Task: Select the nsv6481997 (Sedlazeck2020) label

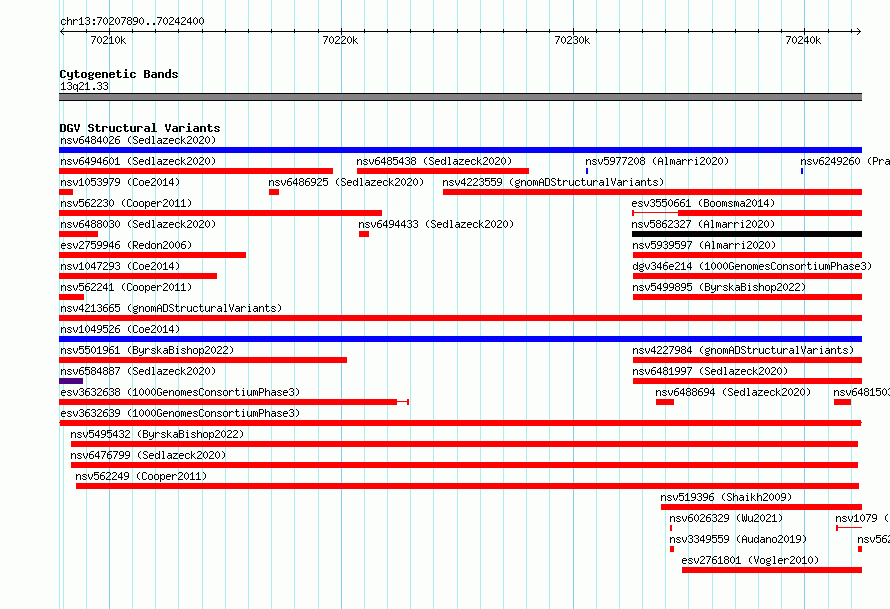Action: (x=710, y=371)
